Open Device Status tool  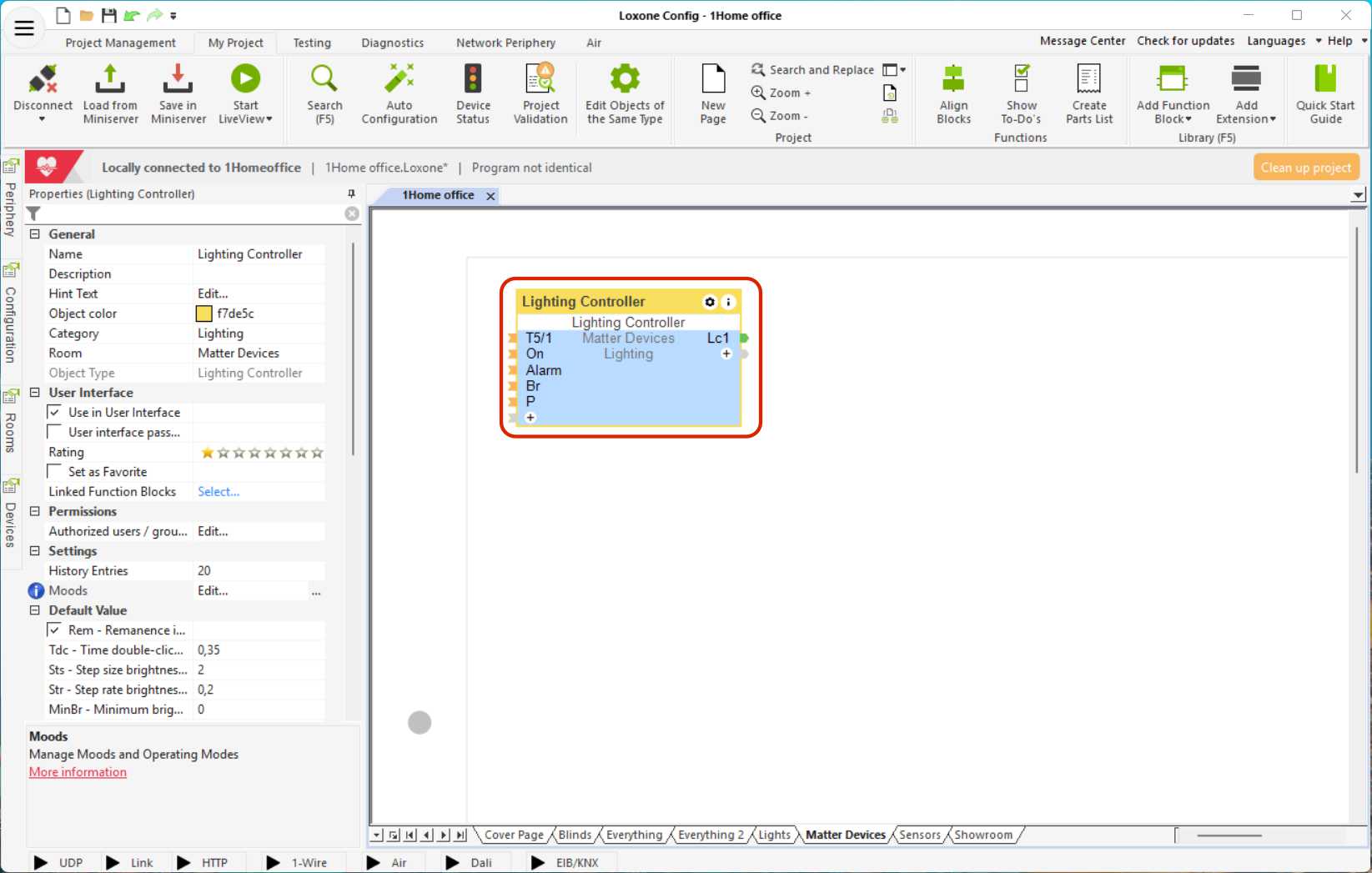[x=473, y=80]
